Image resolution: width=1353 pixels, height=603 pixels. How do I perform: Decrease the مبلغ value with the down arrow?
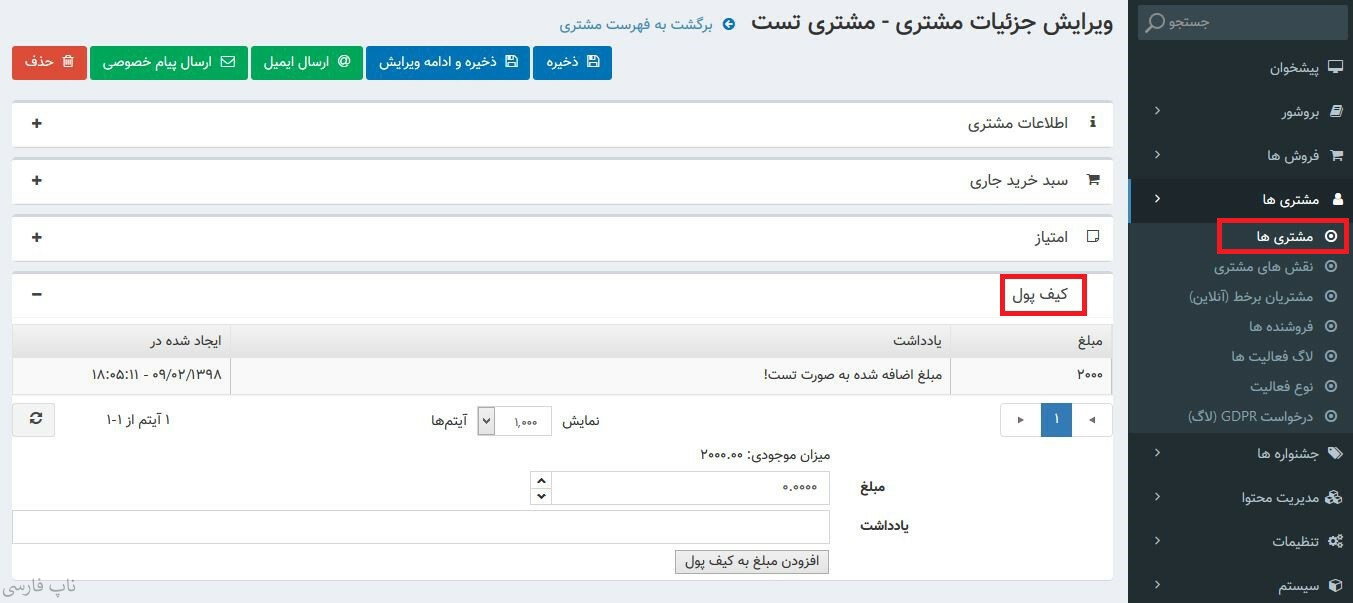coord(541,496)
